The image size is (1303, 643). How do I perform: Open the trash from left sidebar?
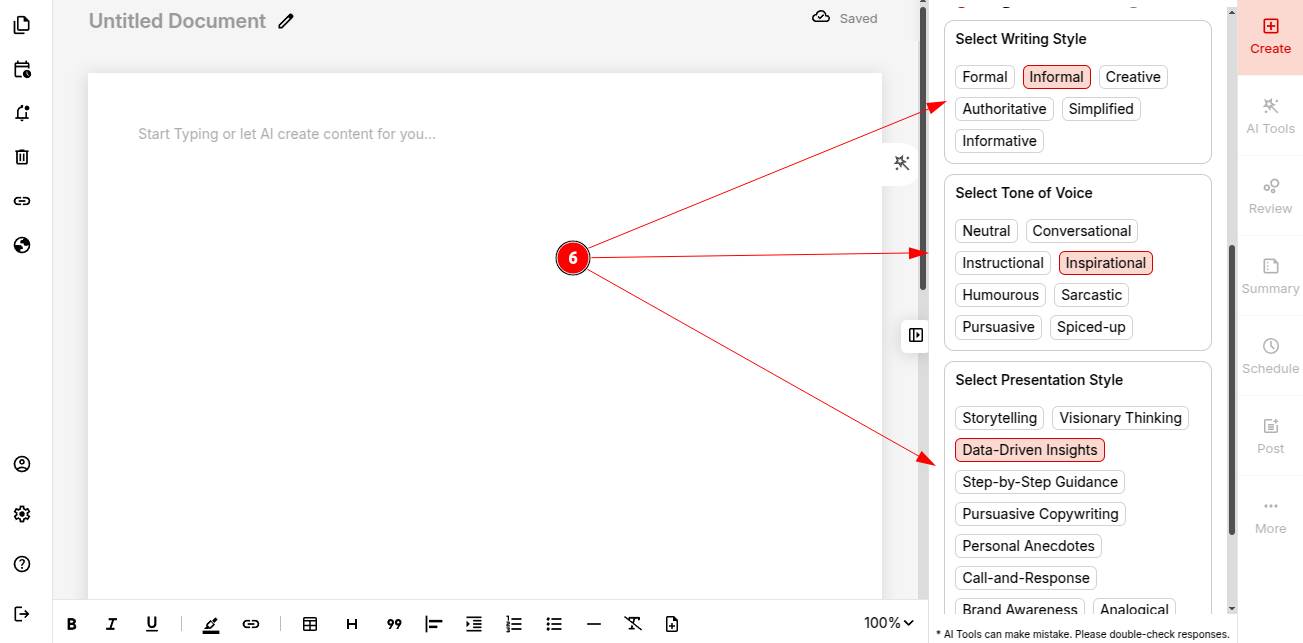pos(22,157)
